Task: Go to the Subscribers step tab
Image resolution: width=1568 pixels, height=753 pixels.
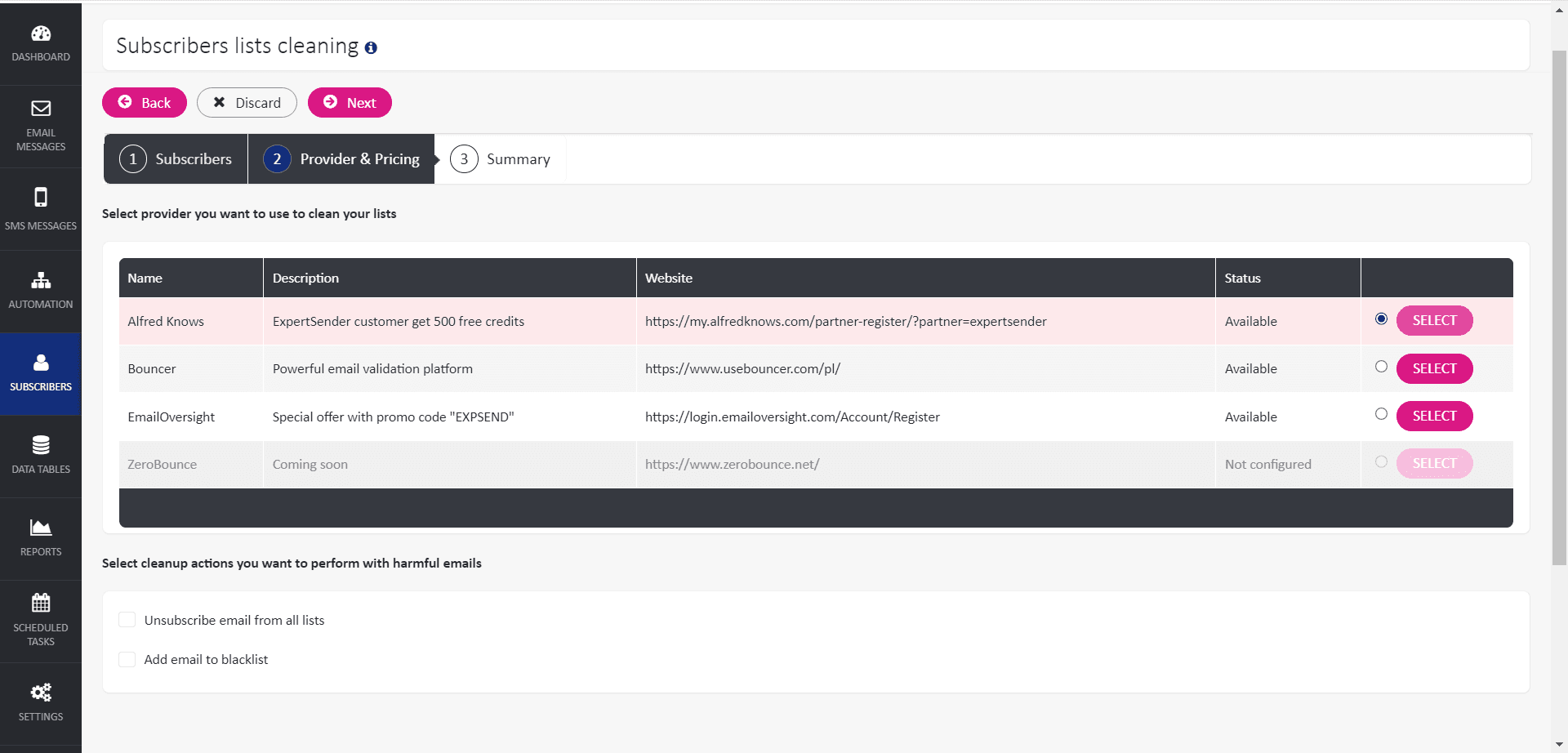Action: [x=176, y=159]
